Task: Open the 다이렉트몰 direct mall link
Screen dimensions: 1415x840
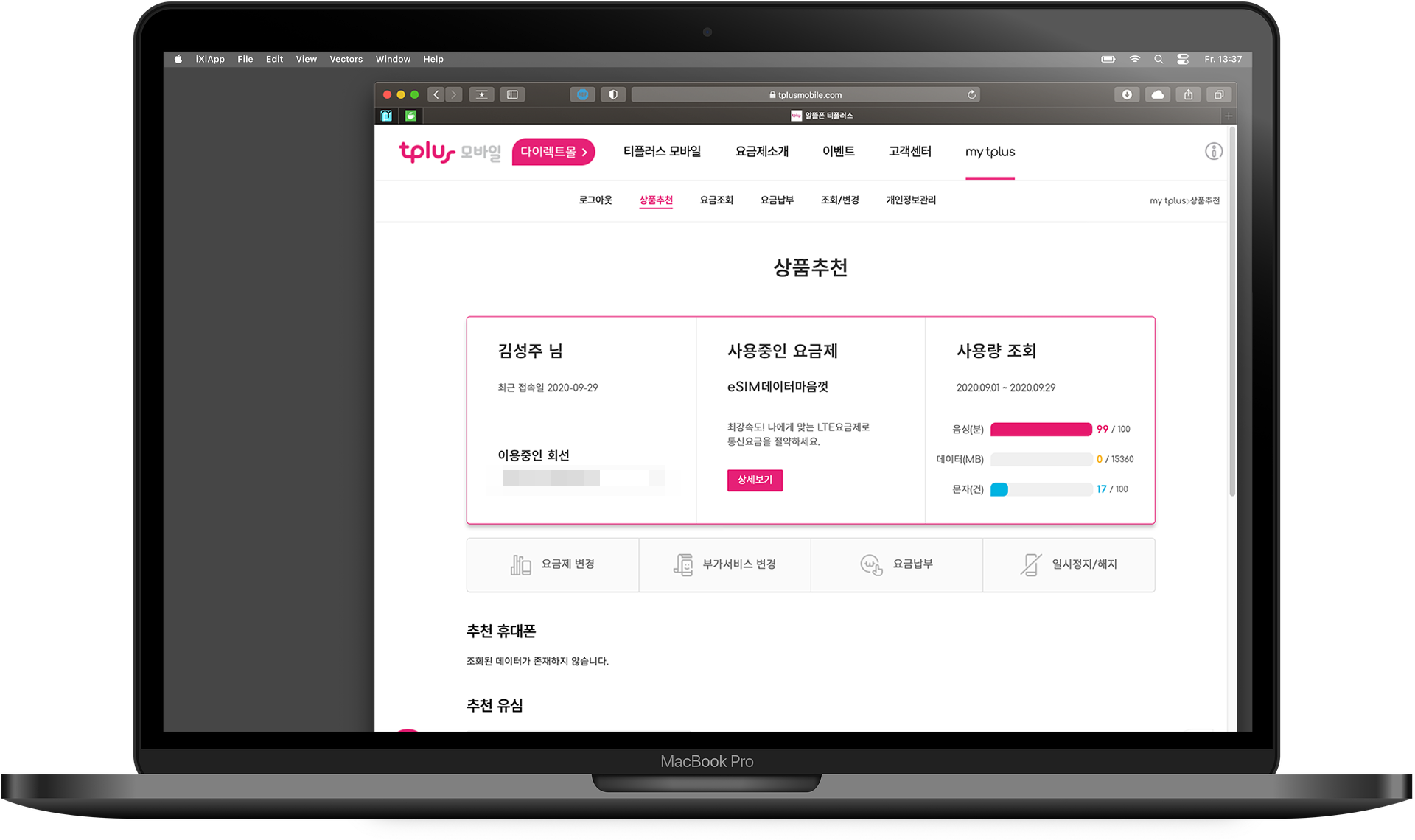Action: 553,152
